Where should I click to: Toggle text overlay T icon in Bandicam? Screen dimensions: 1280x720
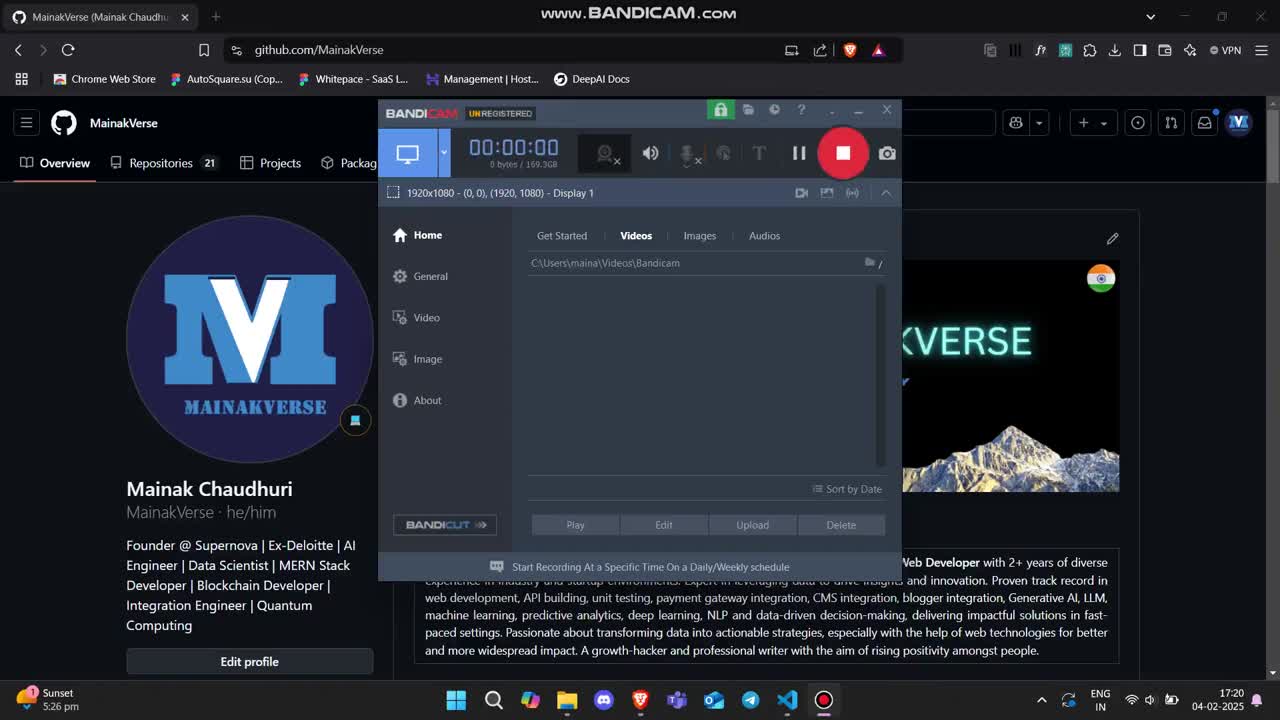[x=759, y=153]
